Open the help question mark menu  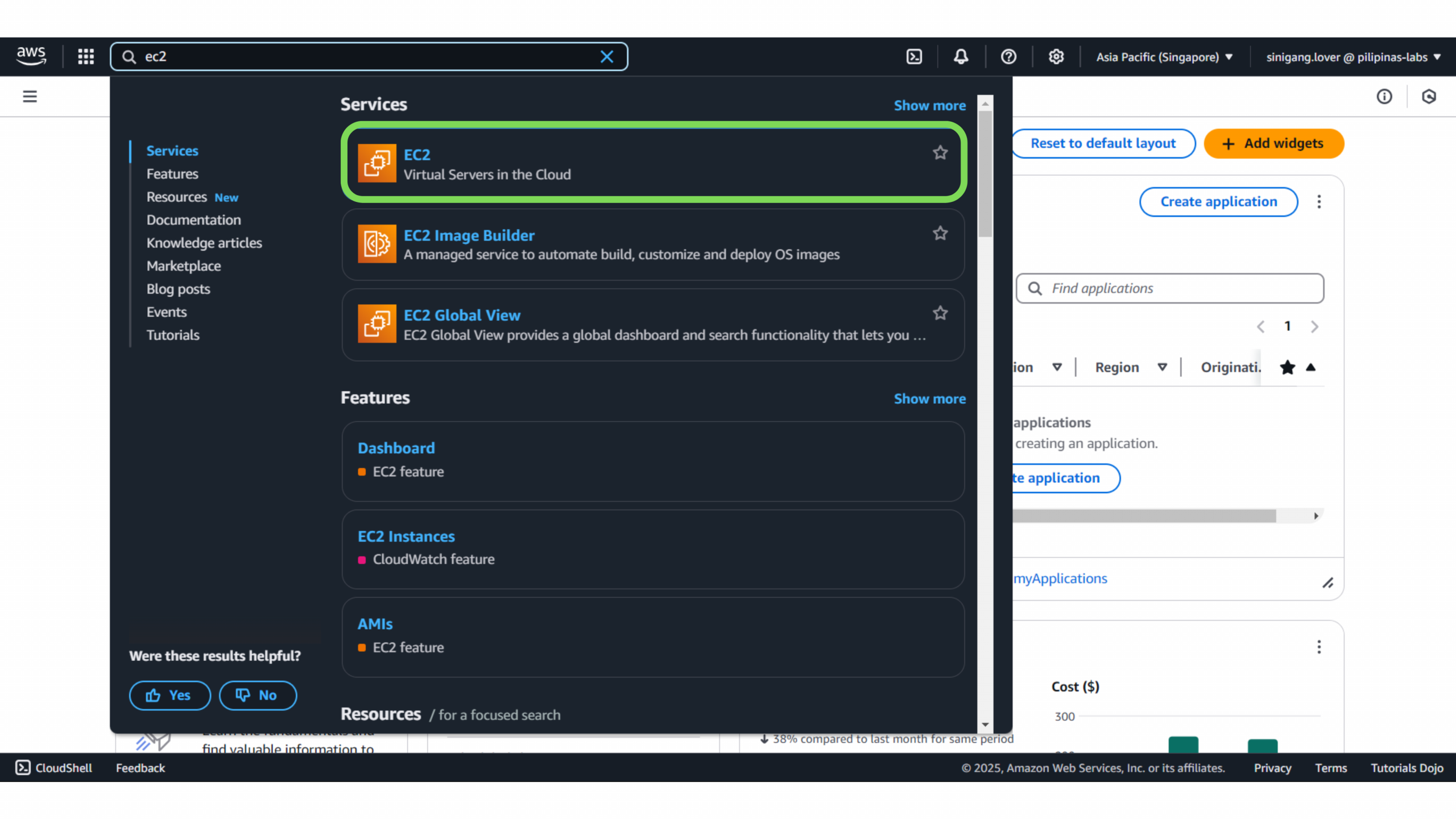tap(1008, 56)
